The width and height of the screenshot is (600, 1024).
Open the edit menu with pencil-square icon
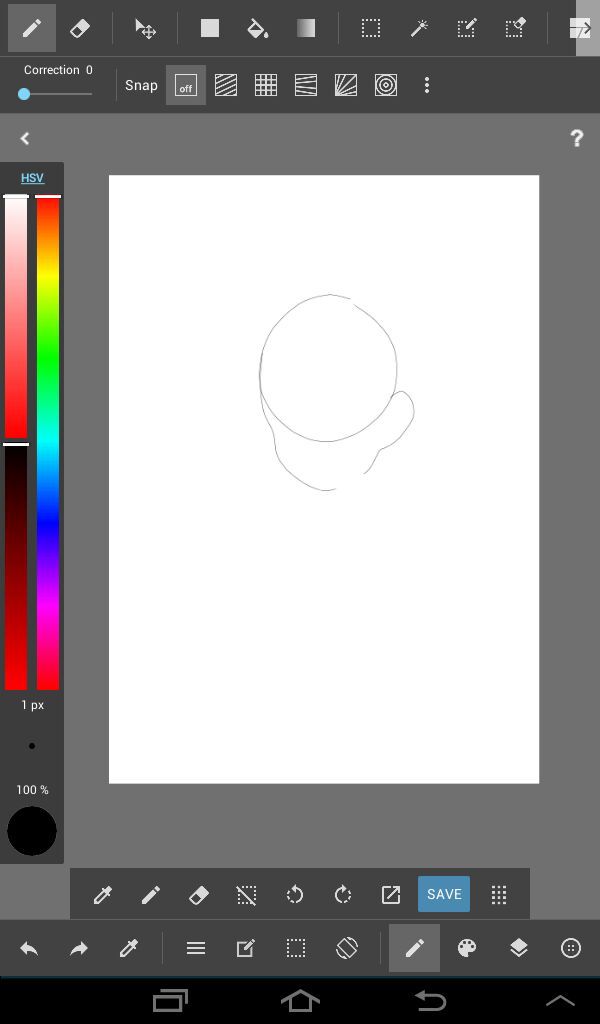[245, 948]
